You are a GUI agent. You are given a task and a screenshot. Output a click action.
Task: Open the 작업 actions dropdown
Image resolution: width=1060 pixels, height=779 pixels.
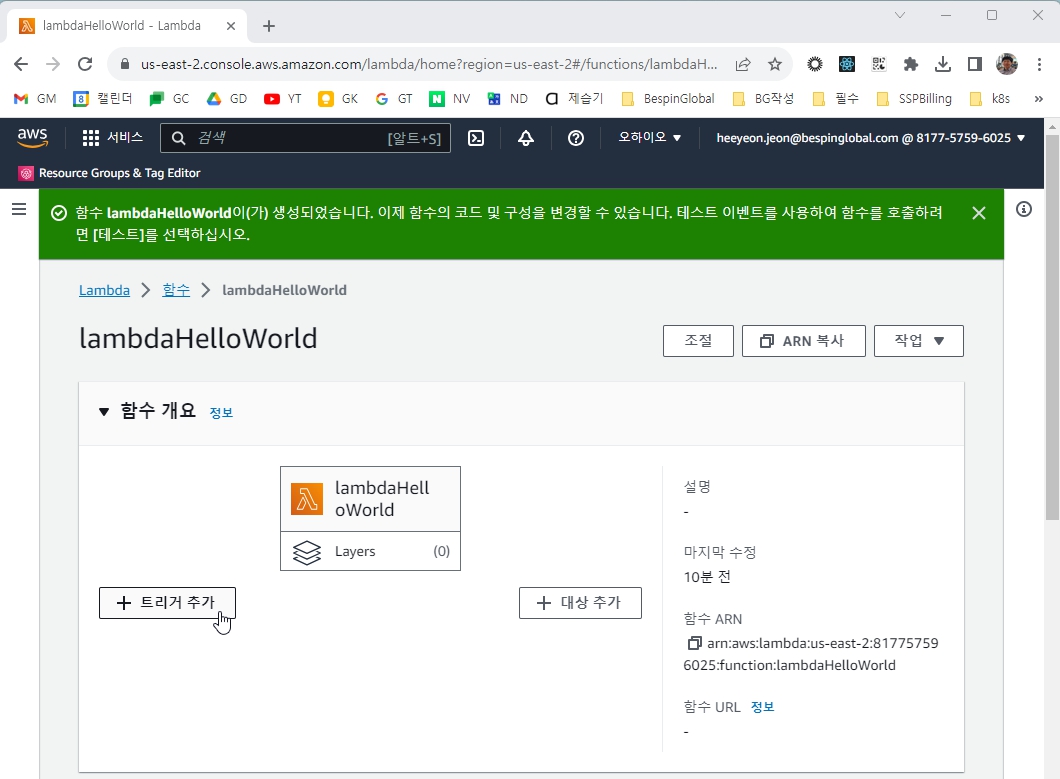[919, 341]
